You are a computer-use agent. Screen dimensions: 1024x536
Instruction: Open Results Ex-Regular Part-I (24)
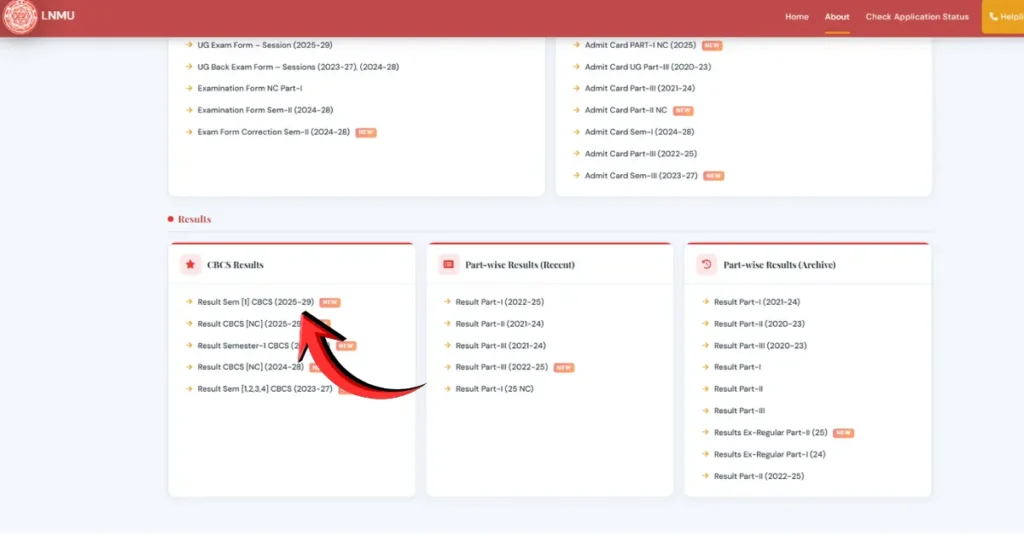[x=769, y=454]
